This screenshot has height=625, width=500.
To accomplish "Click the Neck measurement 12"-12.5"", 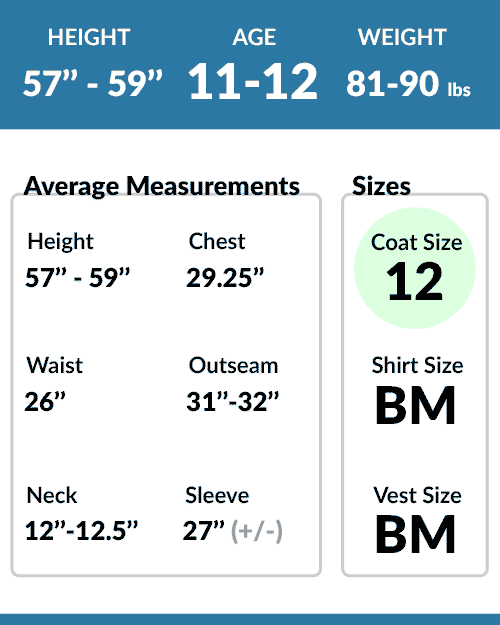I will 81,531.
